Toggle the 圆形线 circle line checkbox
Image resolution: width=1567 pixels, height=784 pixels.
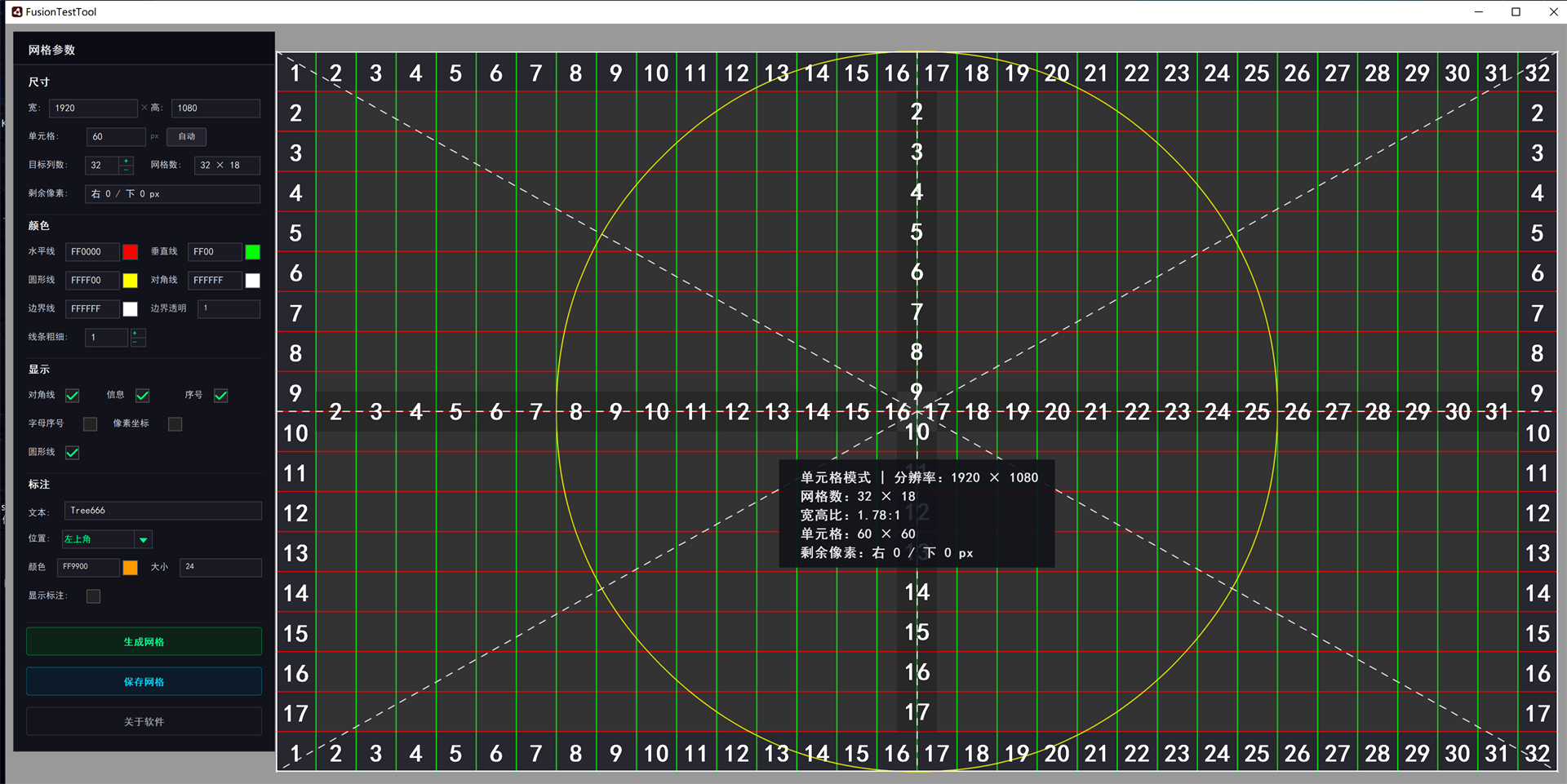click(73, 453)
